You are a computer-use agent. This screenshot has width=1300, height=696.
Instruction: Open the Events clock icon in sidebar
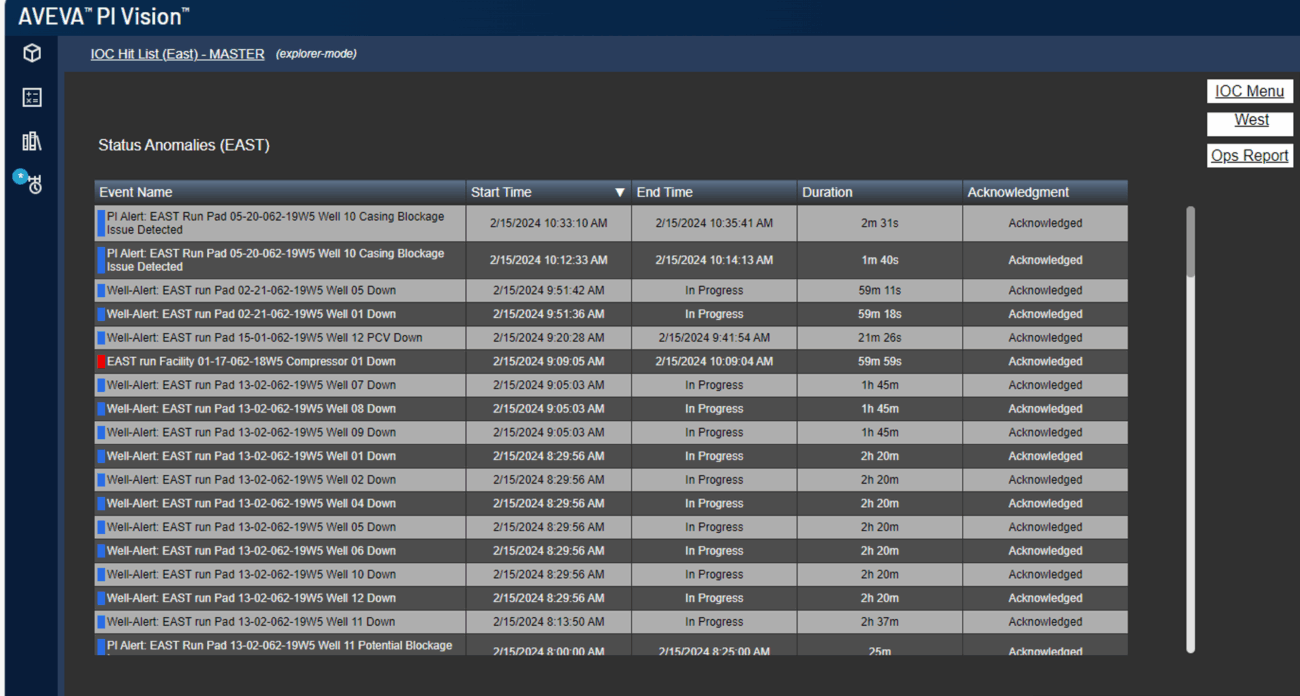[32, 184]
